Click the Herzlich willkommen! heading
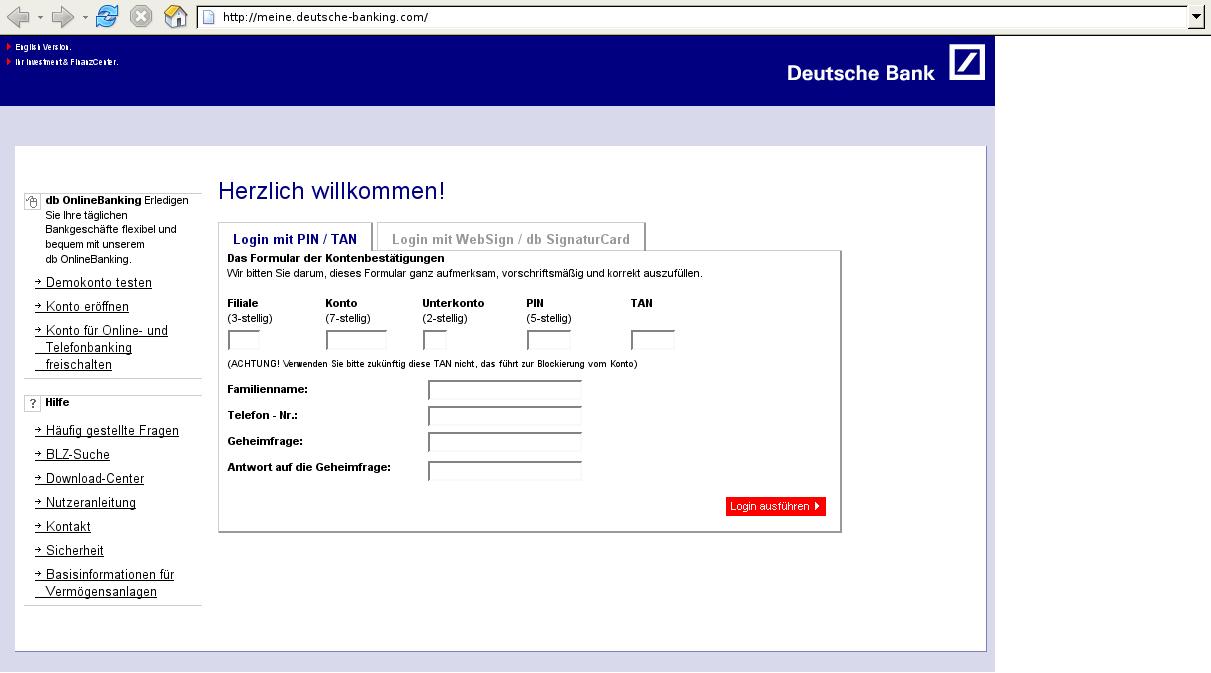 point(332,191)
